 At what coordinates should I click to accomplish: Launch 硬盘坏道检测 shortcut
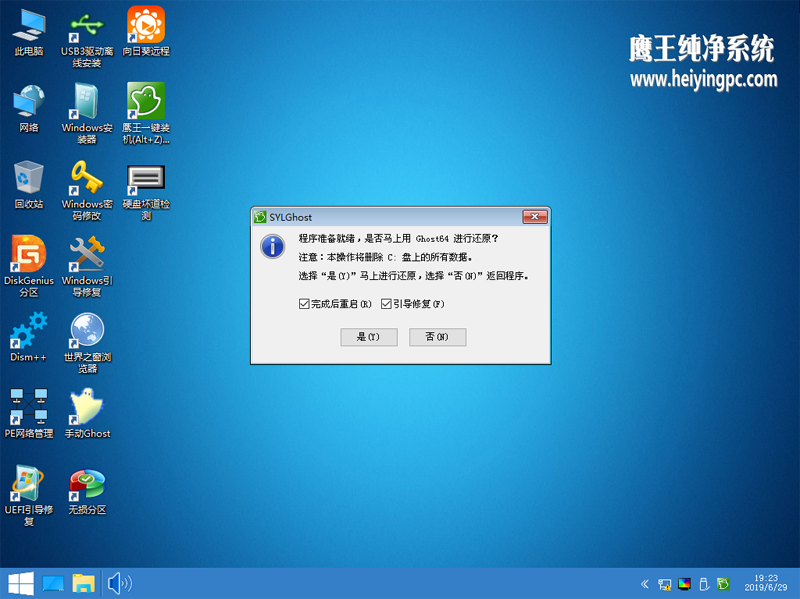pos(146,191)
